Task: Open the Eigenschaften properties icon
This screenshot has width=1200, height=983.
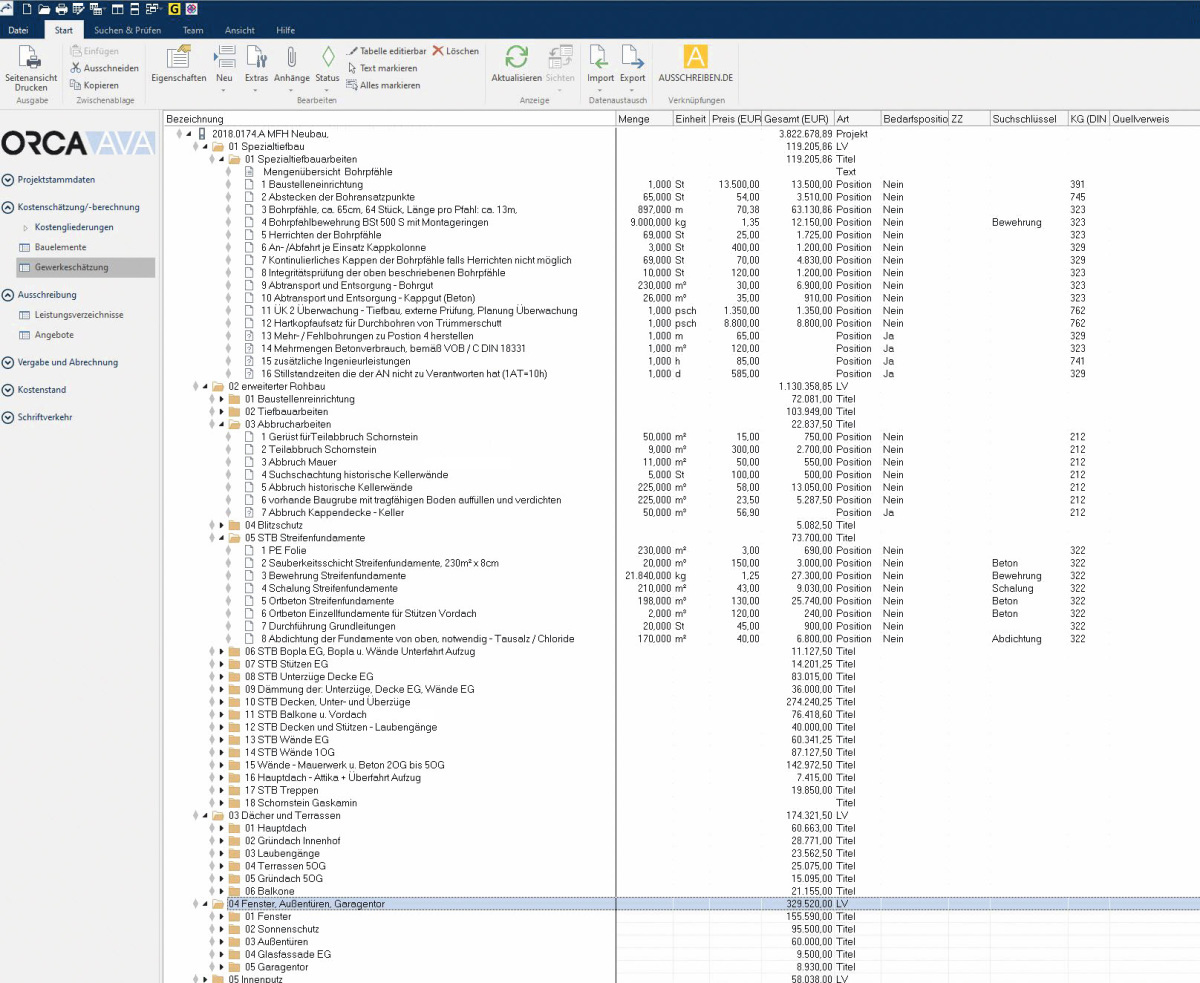Action: [x=178, y=58]
